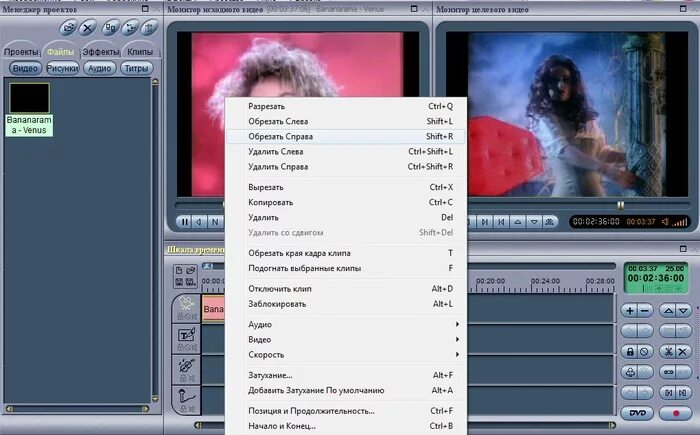Open Начало и Конец... dialog
This screenshot has width=700, height=435.
[346, 426]
